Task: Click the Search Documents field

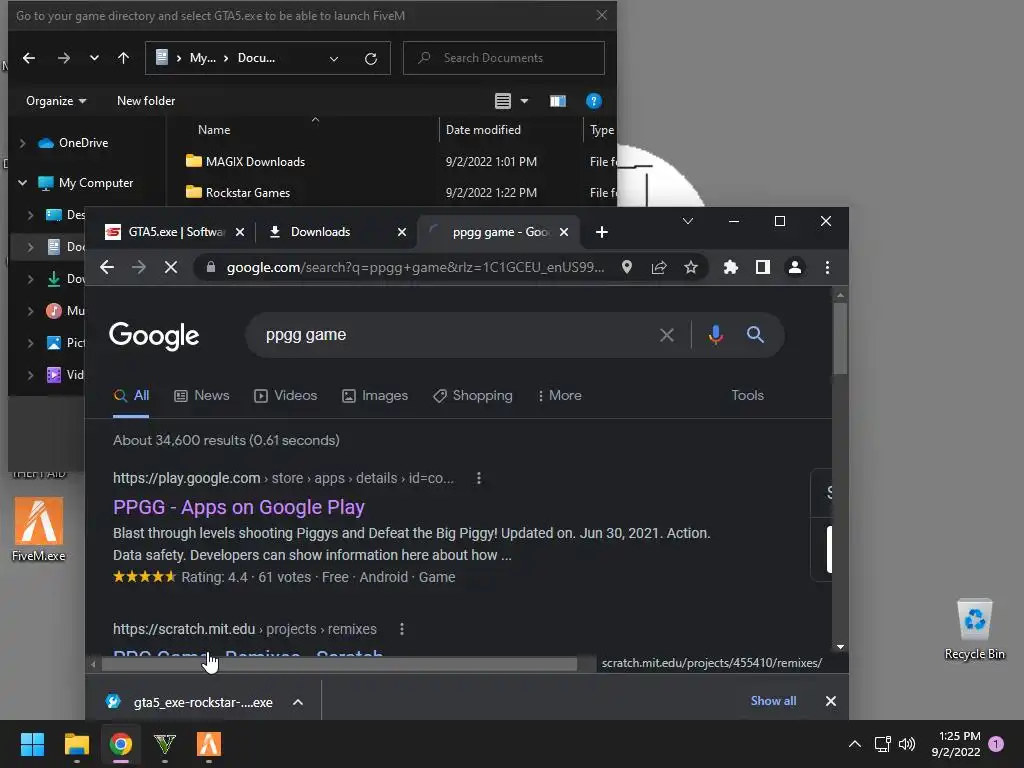Action: (504, 58)
